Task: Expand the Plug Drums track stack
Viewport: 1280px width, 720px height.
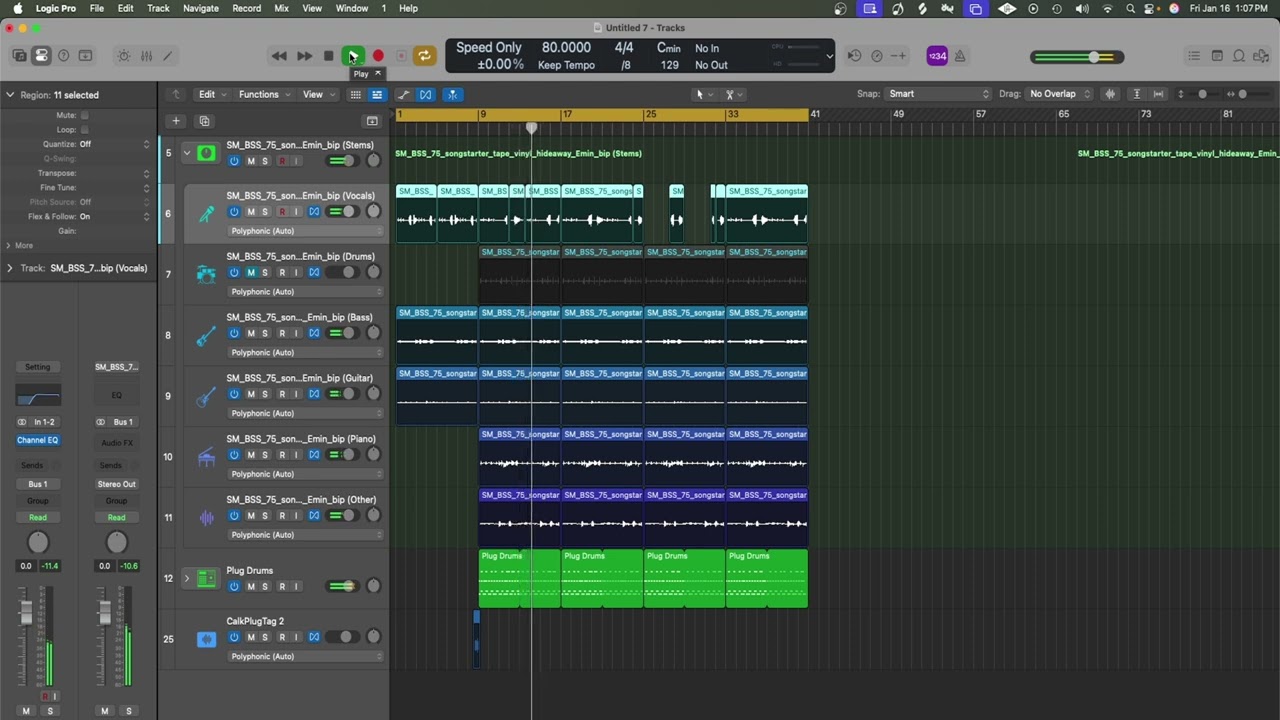Action: tap(186, 578)
